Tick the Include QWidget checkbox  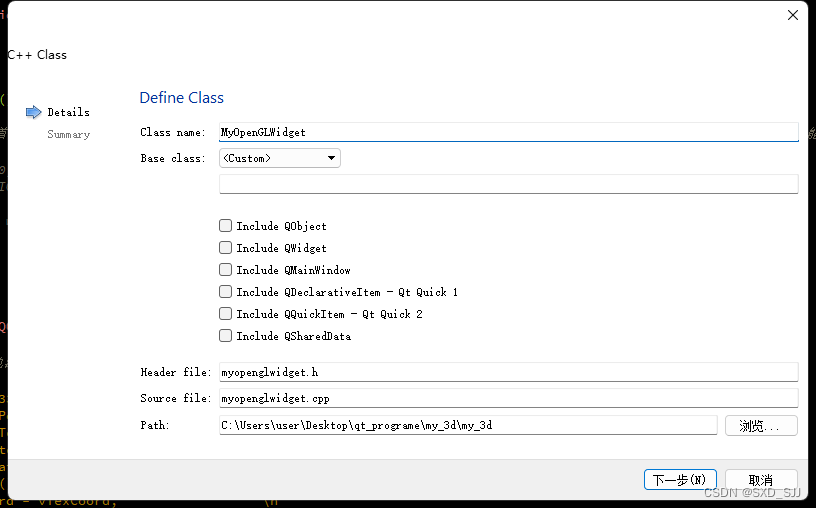click(x=226, y=248)
